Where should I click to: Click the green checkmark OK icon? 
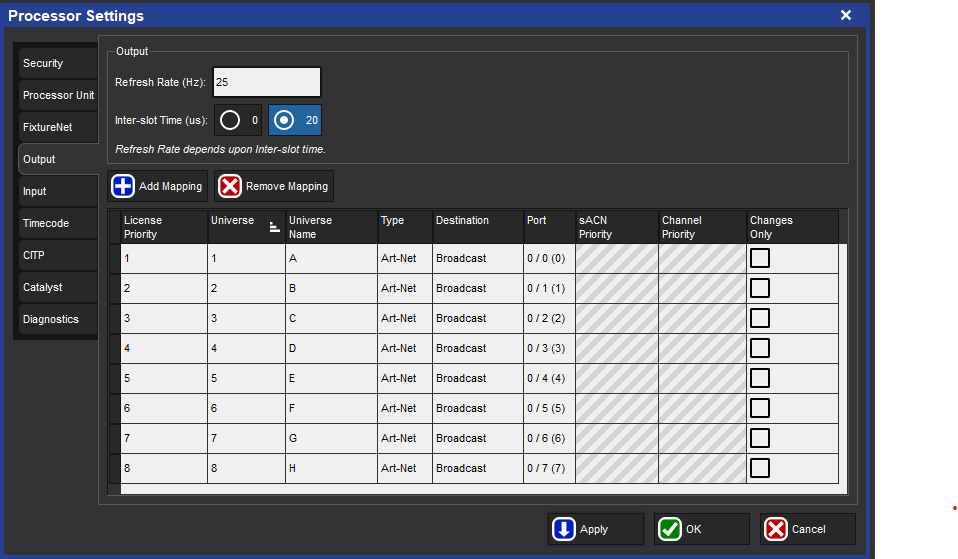(x=670, y=529)
